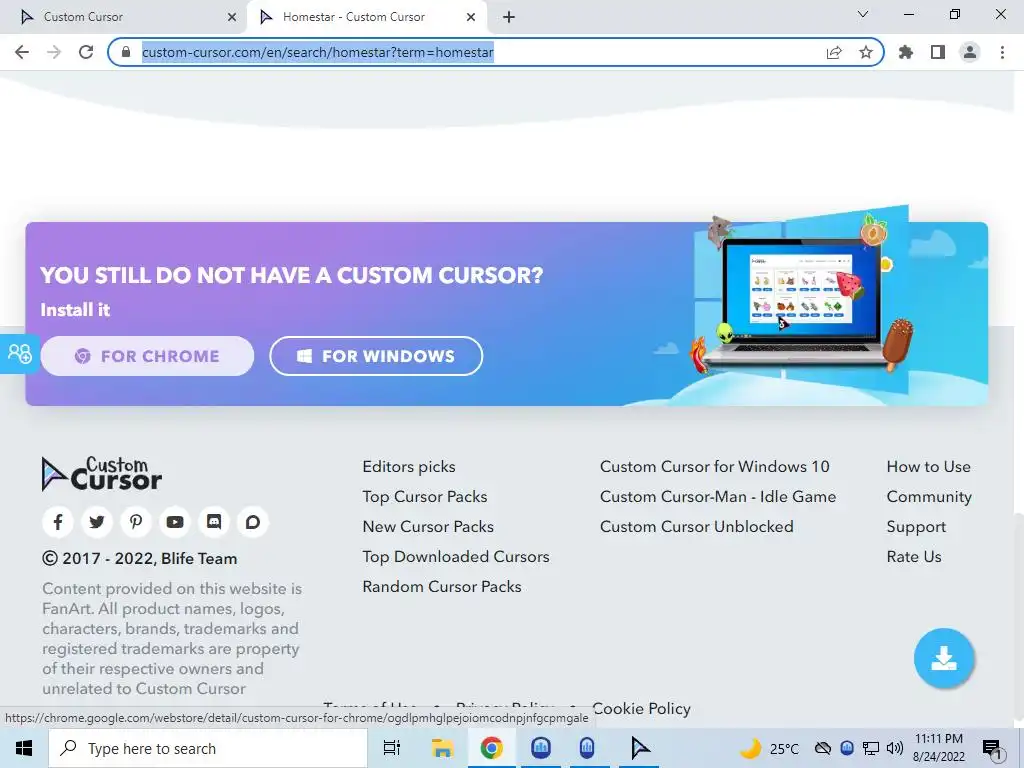Screen dimensions: 1024x768
Task: Open the Twitter social icon
Action: point(97,522)
